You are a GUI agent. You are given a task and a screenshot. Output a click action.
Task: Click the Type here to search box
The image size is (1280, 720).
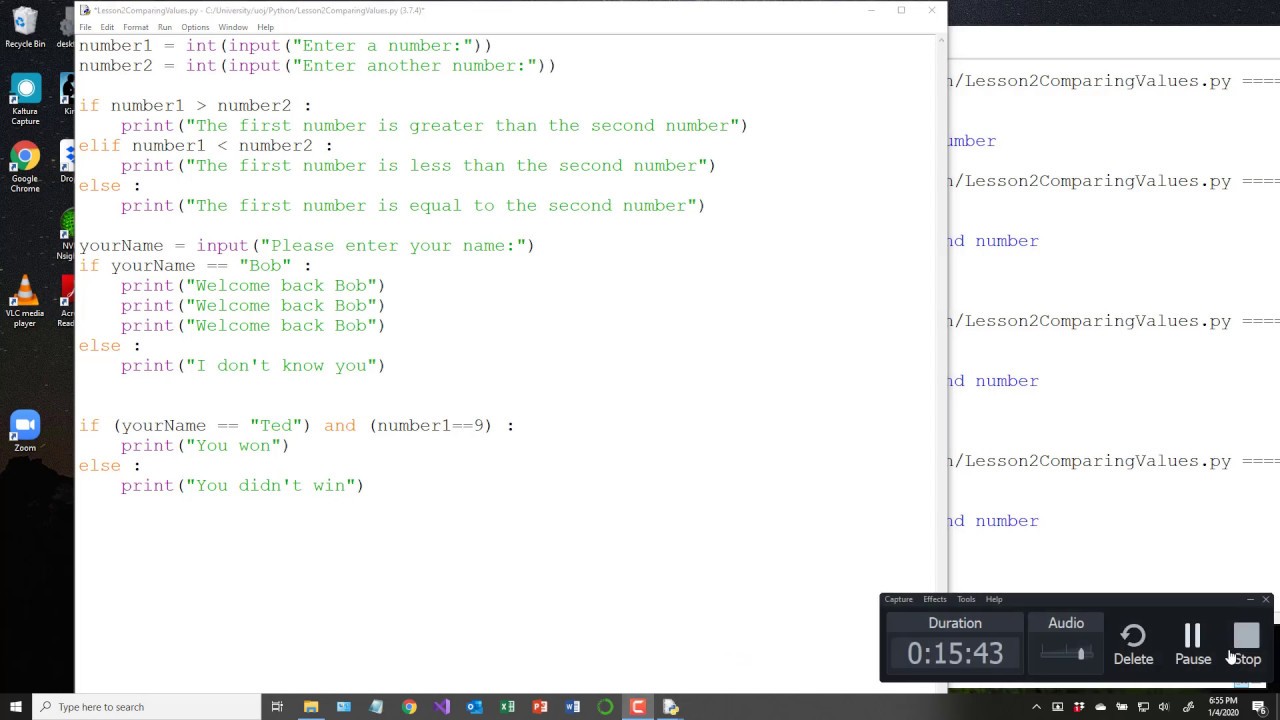tap(146, 707)
